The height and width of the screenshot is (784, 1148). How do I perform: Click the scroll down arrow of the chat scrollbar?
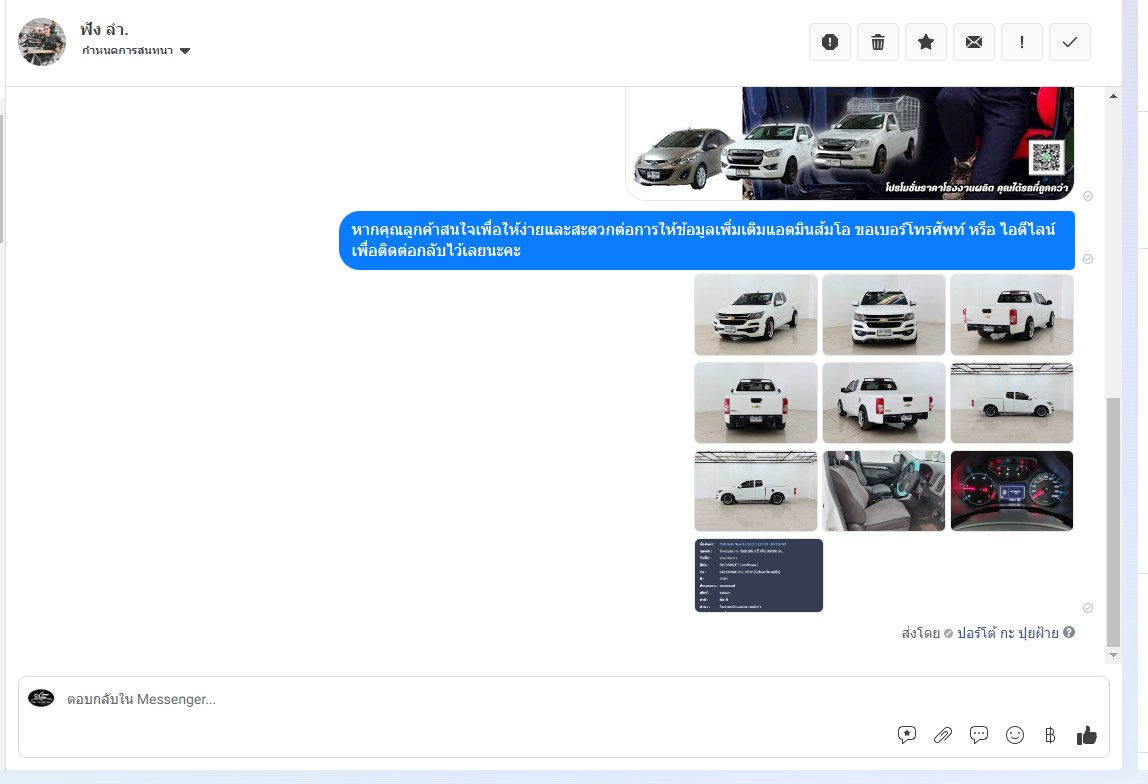point(1114,654)
